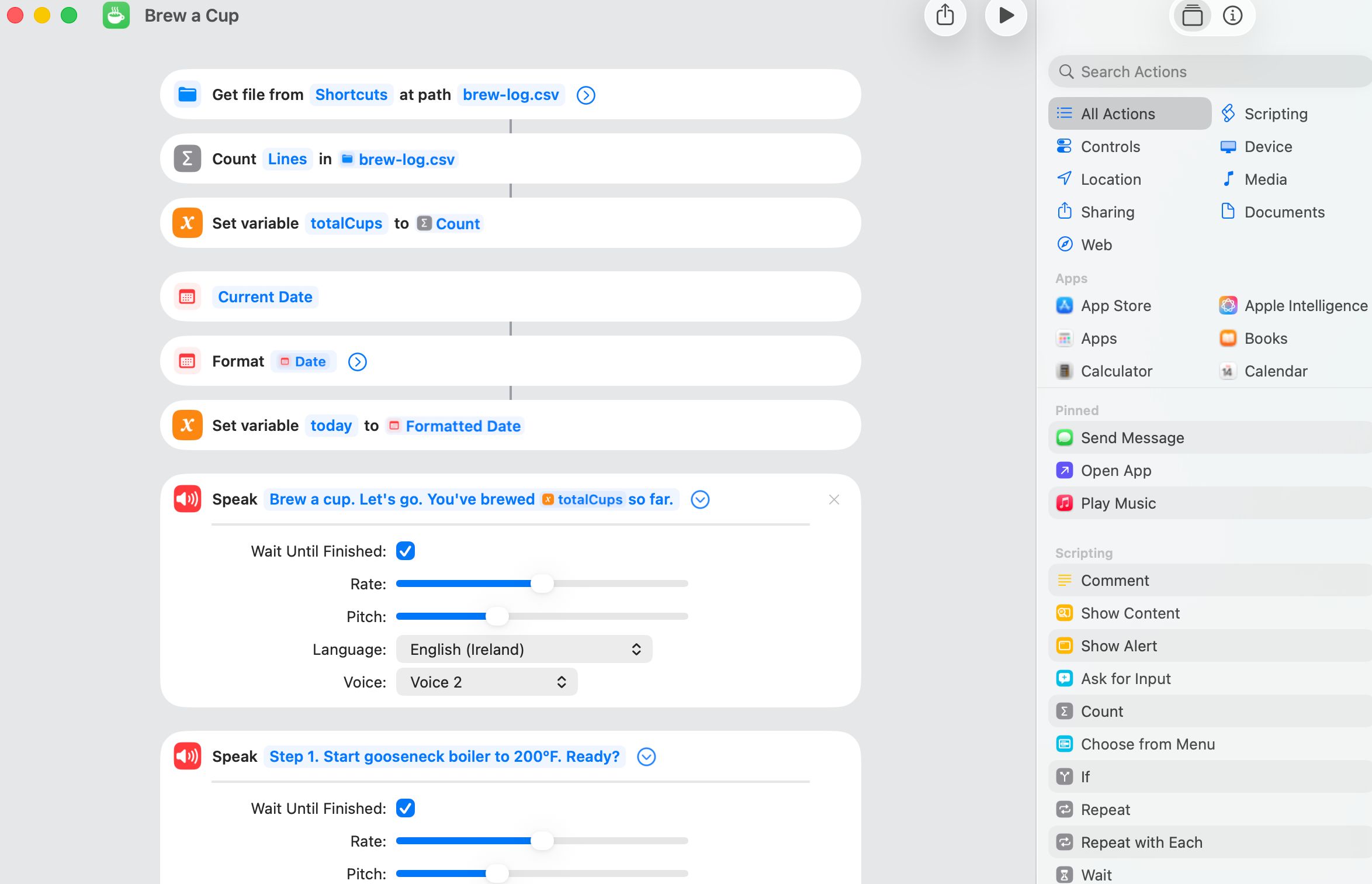This screenshot has width=1372, height=884.
Task: Click the Step 1 Speak speaker icon
Action: 188,757
